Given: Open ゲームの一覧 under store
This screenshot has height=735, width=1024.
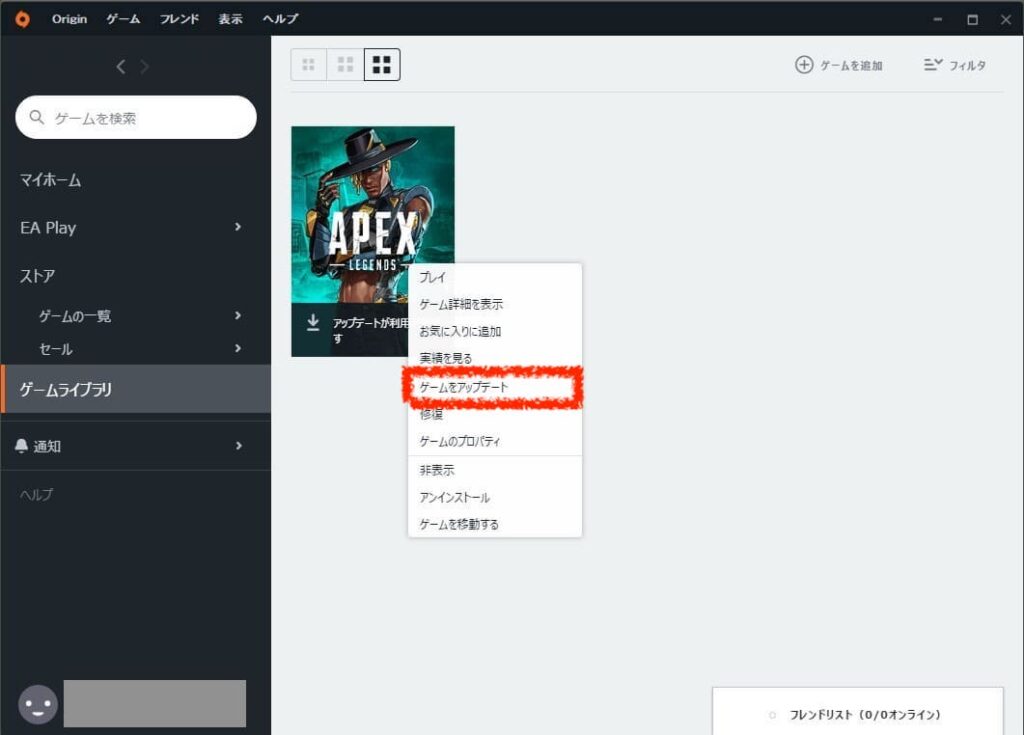Looking at the screenshot, I should point(74,316).
